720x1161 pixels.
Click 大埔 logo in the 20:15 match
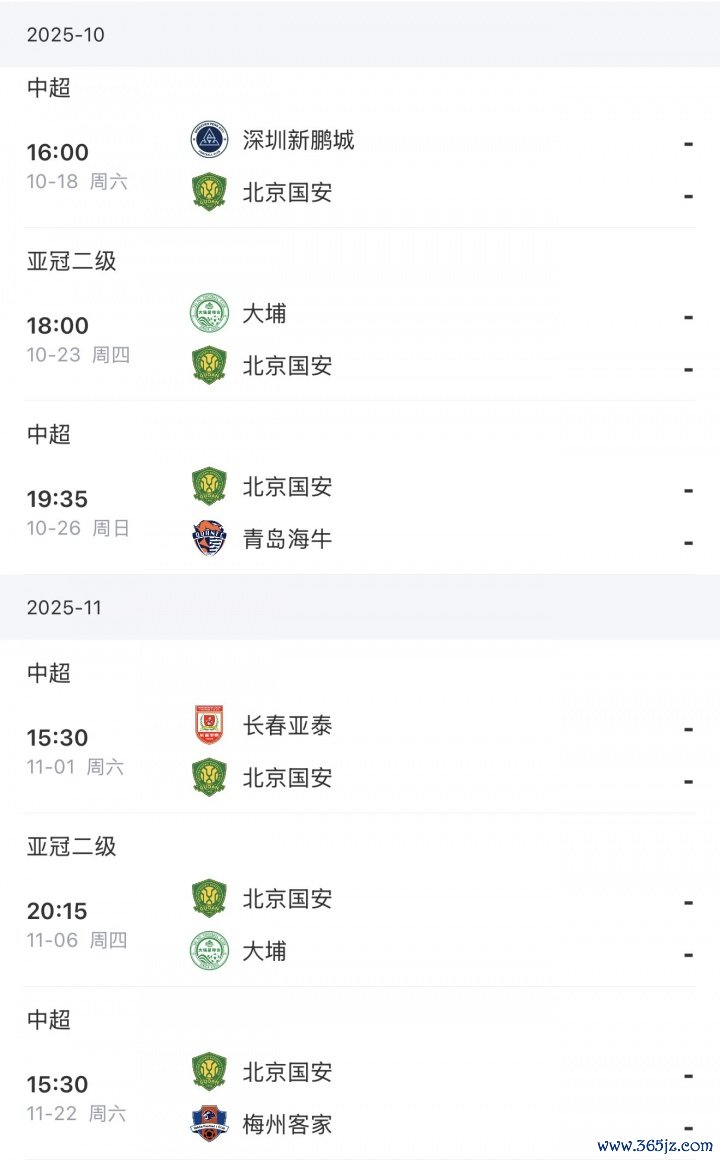click(209, 951)
